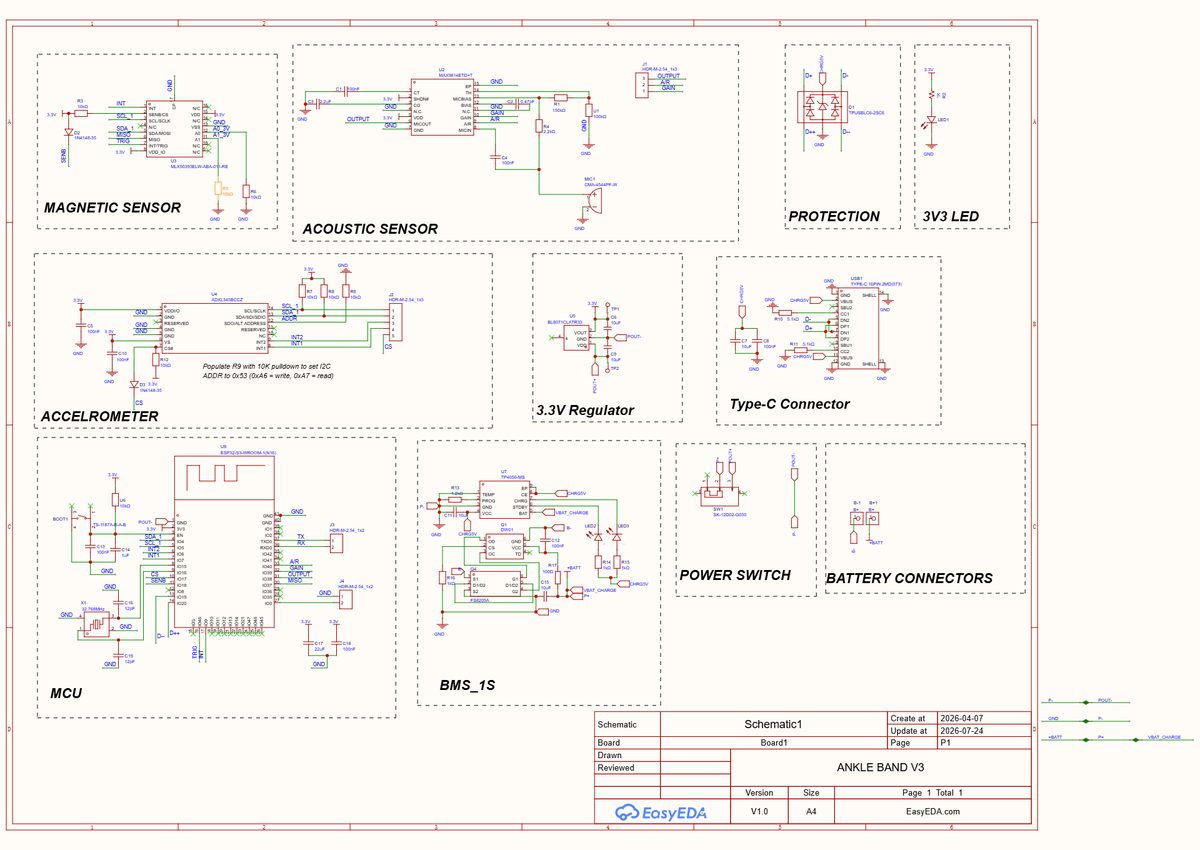Click the V1.0 version cell

pyautogui.click(x=759, y=812)
